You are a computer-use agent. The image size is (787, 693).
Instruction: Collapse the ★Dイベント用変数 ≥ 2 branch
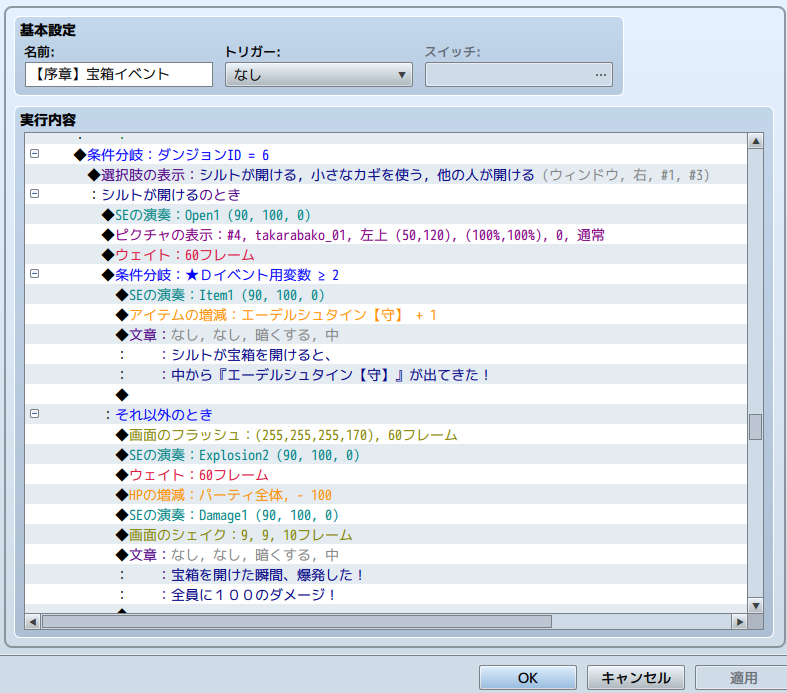pos(34,273)
